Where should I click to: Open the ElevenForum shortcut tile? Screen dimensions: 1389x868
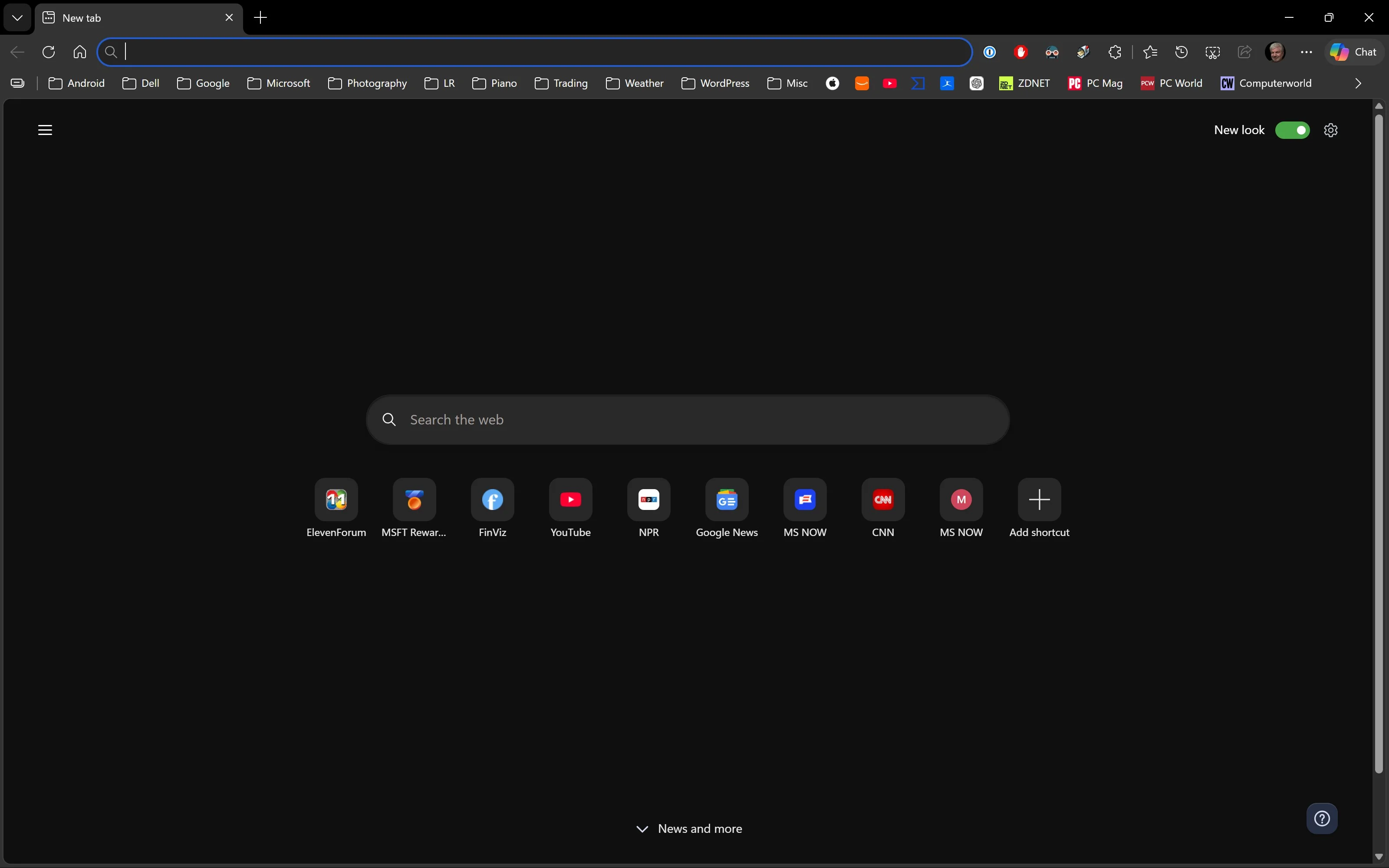pyautogui.click(x=336, y=508)
